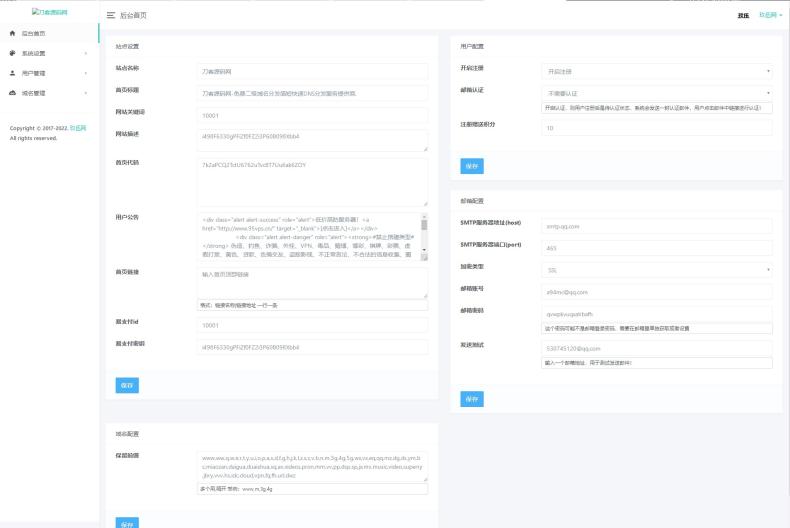Screen dimensions: 790x528
Task: Open the SSL encryption type dropdown
Action: pyautogui.click(x=656, y=270)
